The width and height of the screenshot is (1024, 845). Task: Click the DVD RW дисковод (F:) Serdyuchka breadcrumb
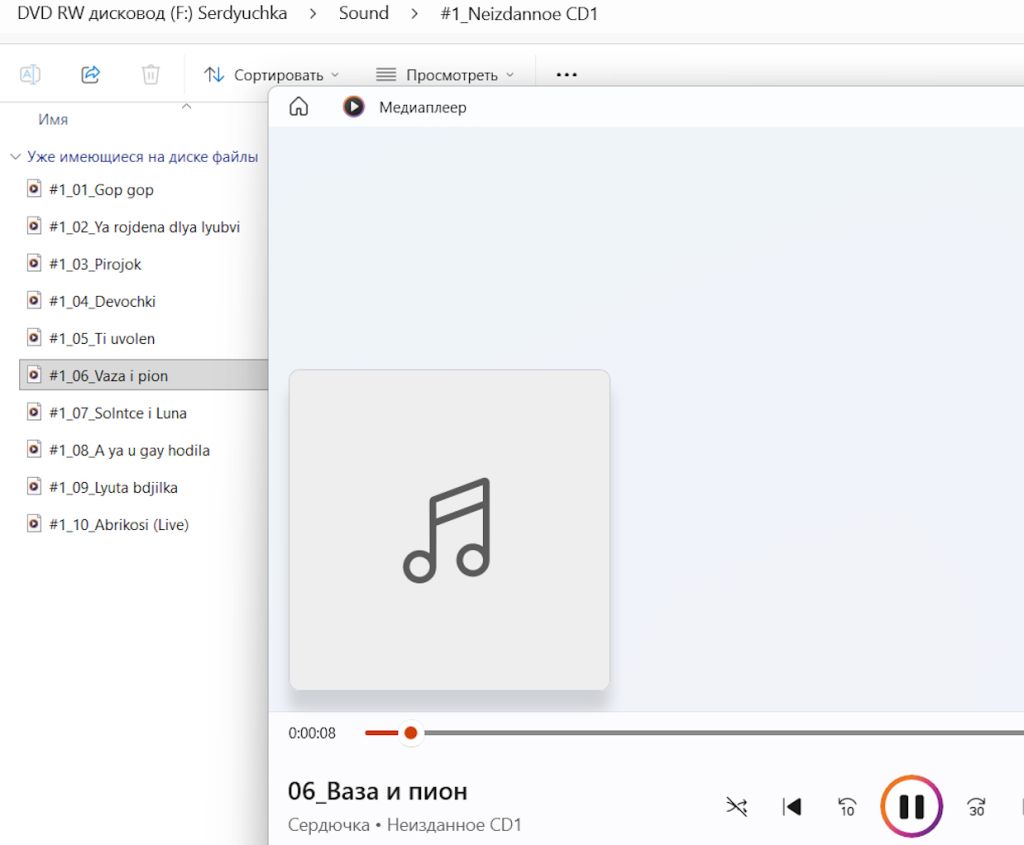(x=152, y=13)
